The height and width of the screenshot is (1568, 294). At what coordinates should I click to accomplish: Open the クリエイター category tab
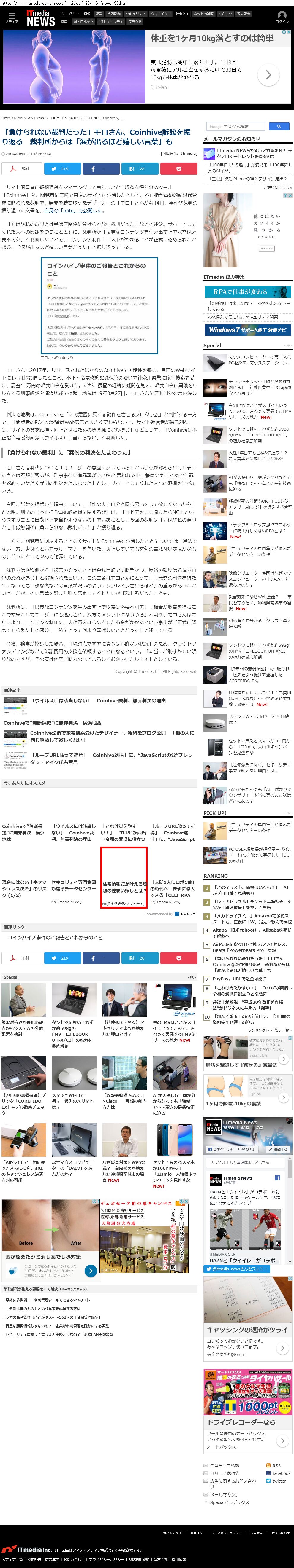point(160,13)
